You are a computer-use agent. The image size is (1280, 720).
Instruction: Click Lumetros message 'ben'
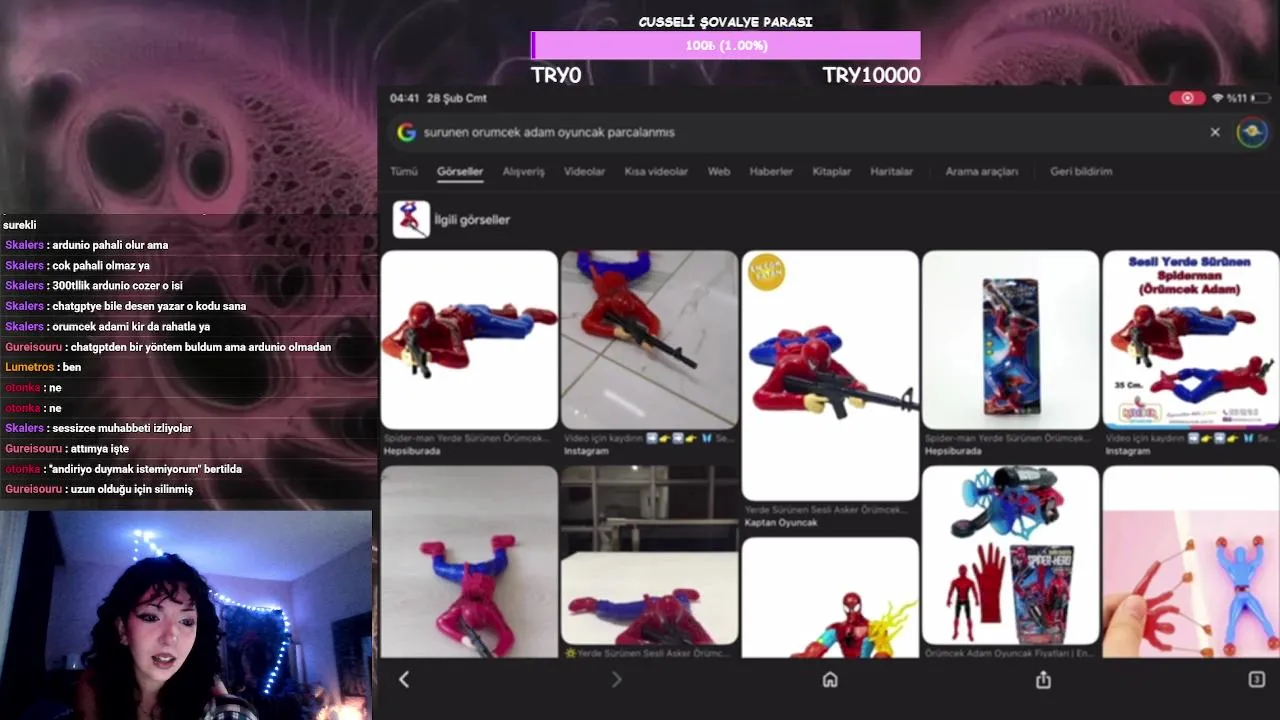[x=72, y=368]
